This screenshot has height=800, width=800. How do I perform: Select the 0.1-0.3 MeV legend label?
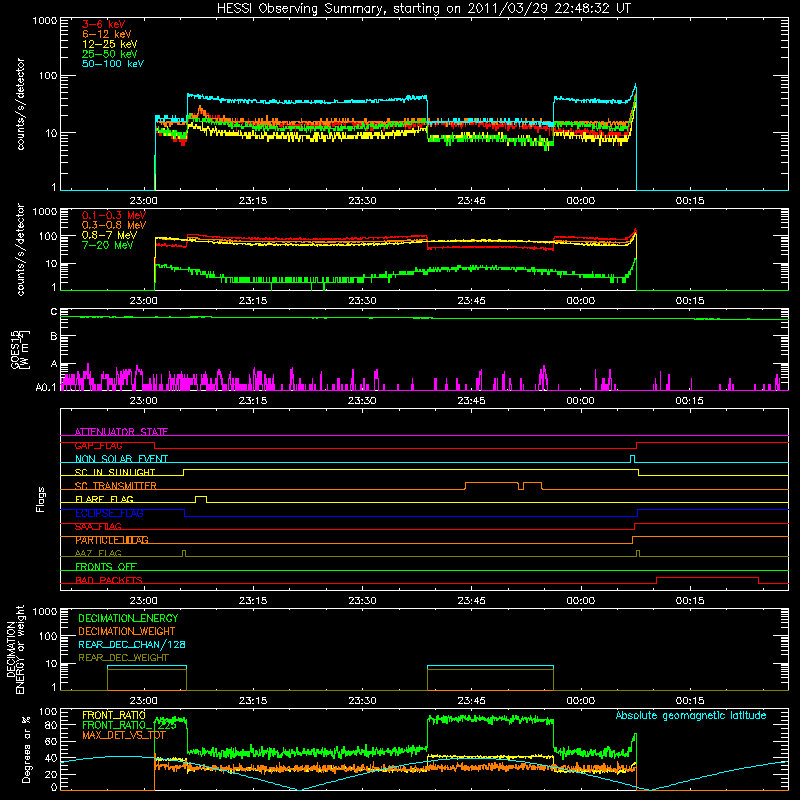(114, 215)
